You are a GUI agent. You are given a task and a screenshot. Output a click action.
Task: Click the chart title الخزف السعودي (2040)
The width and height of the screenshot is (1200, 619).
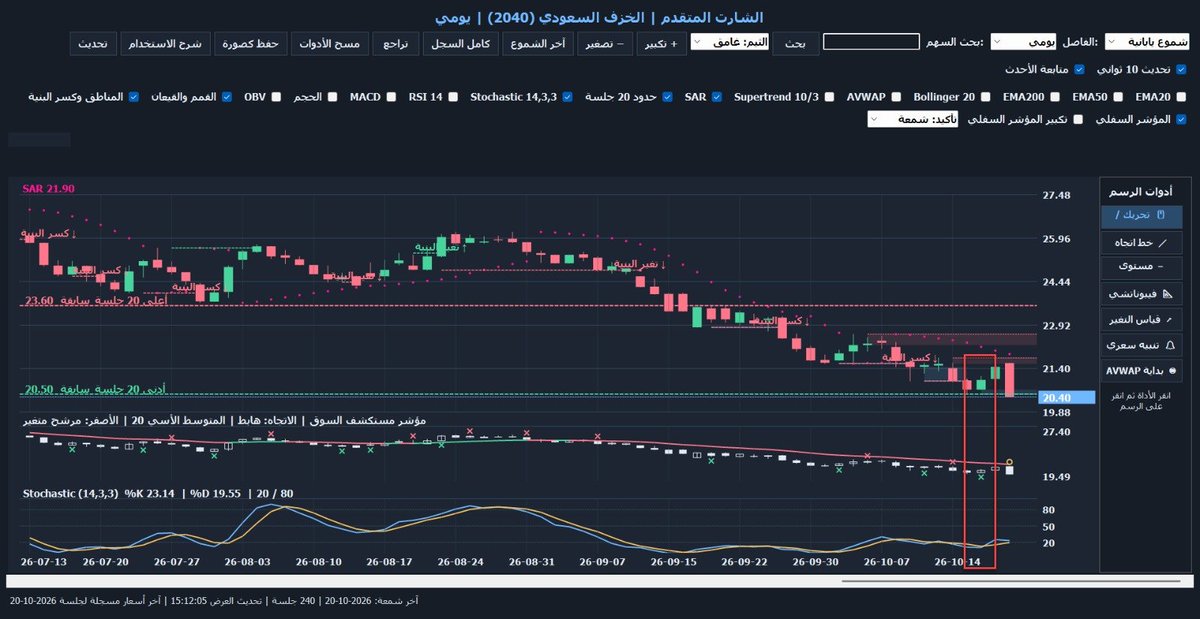coord(599,17)
